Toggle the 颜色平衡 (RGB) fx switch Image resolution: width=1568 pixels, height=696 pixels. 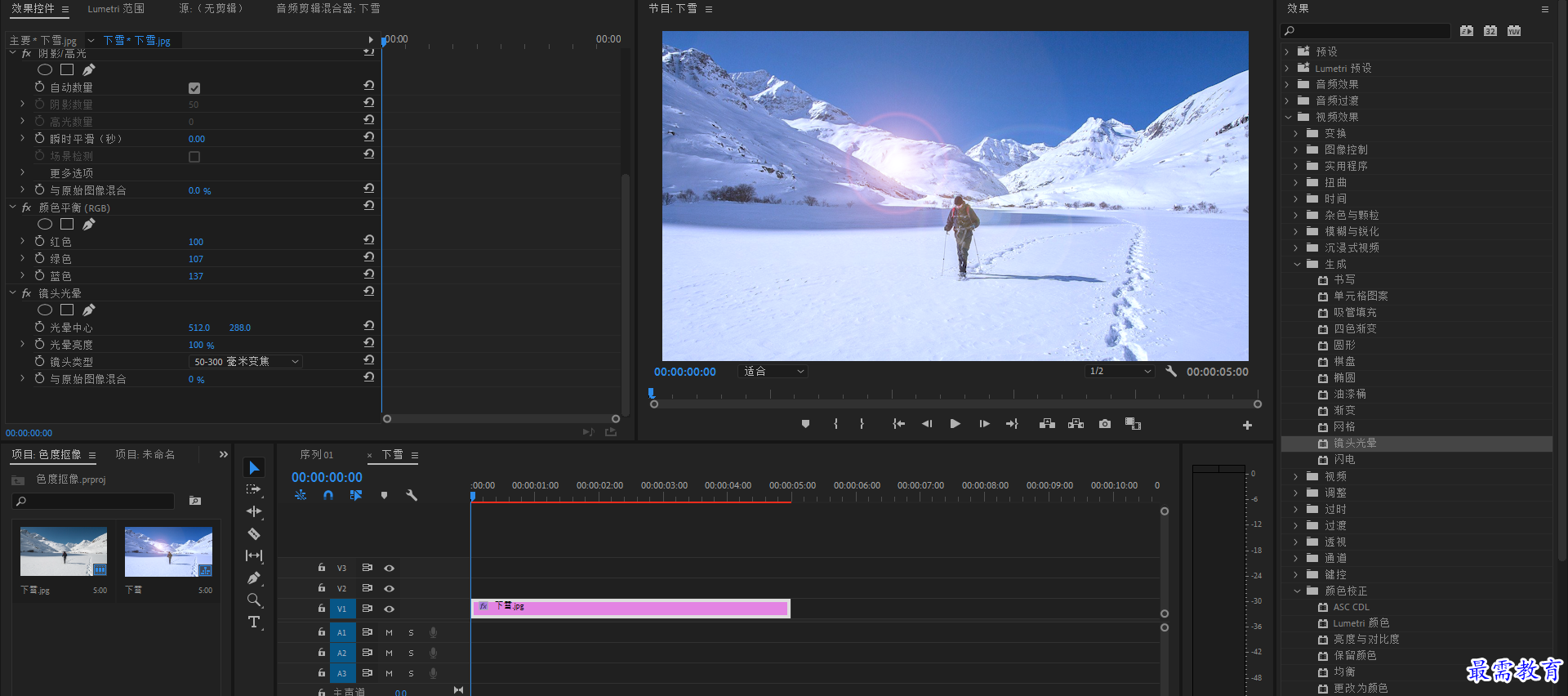[26, 207]
